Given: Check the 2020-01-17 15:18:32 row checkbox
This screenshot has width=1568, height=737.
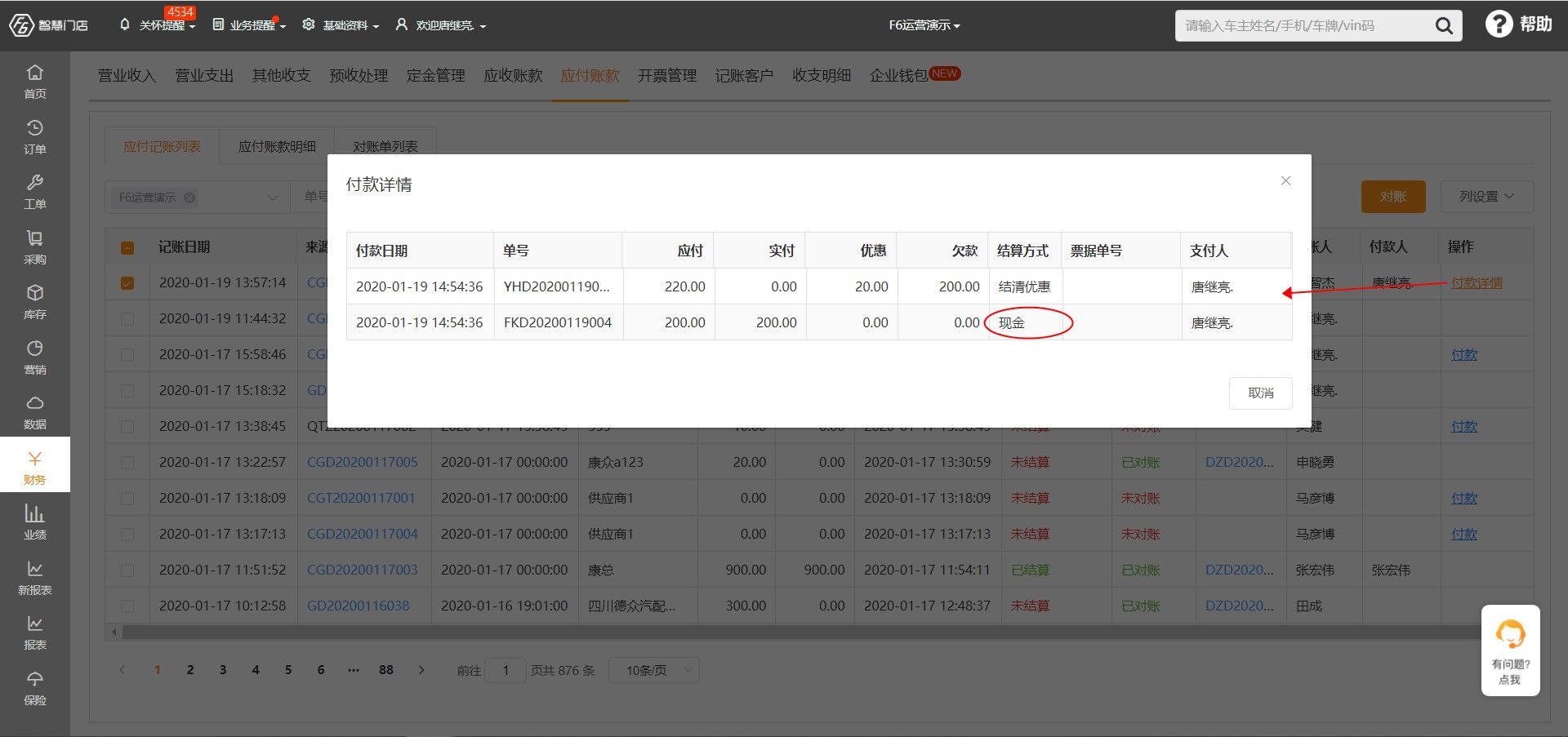Looking at the screenshot, I should pyautogui.click(x=127, y=391).
